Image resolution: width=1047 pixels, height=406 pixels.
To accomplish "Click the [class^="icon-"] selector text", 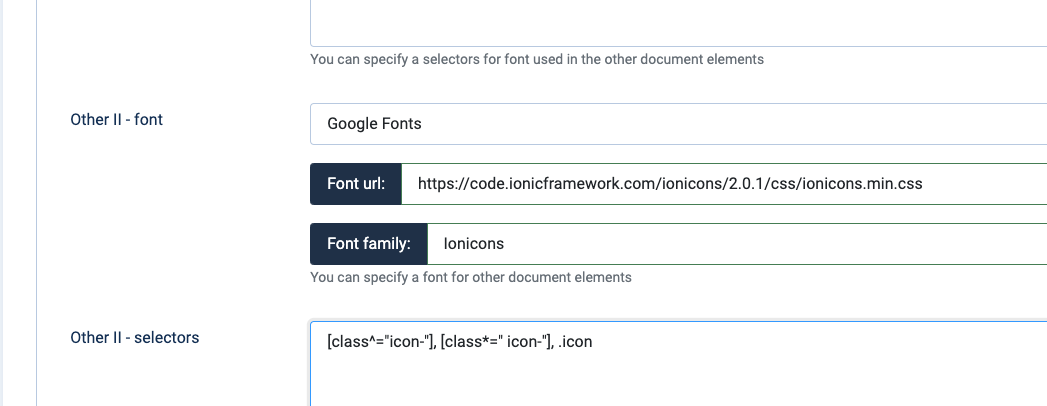I will [379, 342].
